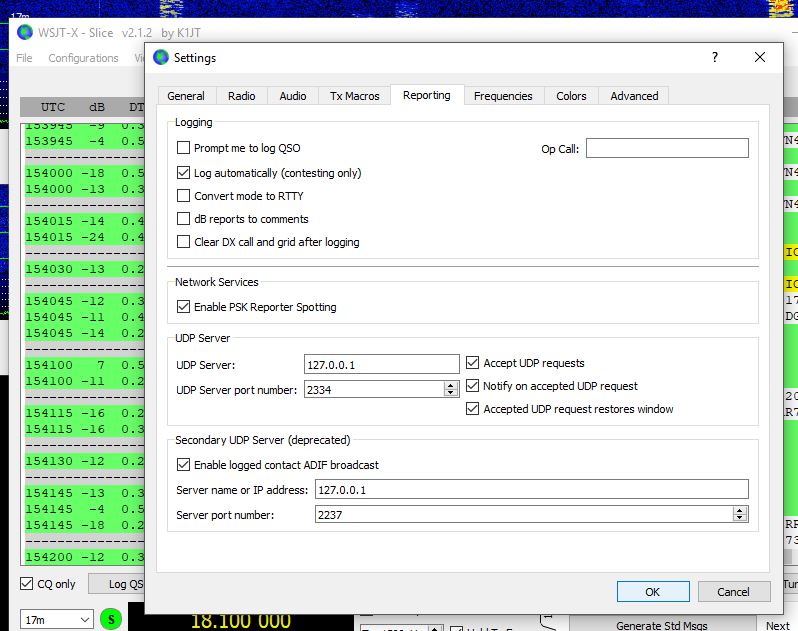Image resolution: width=798 pixels, height=631 pixels.
Task: Open Configurations menu in WSJT-X window
Action: [x=83, y=58]
